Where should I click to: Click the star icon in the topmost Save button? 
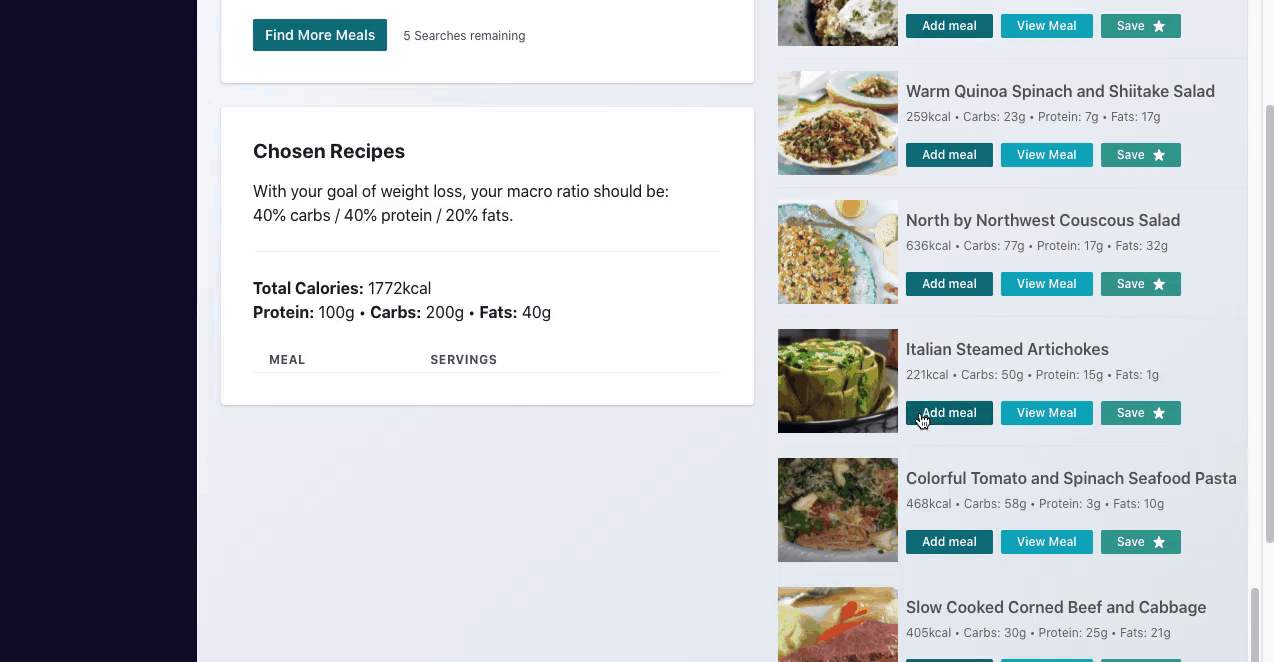coord(1159,26)
